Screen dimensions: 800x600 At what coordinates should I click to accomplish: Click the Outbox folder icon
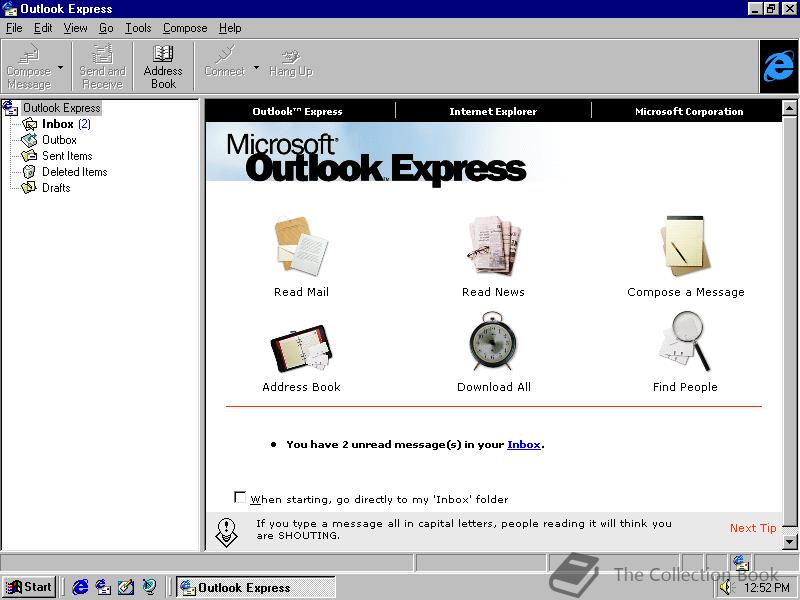30,140
